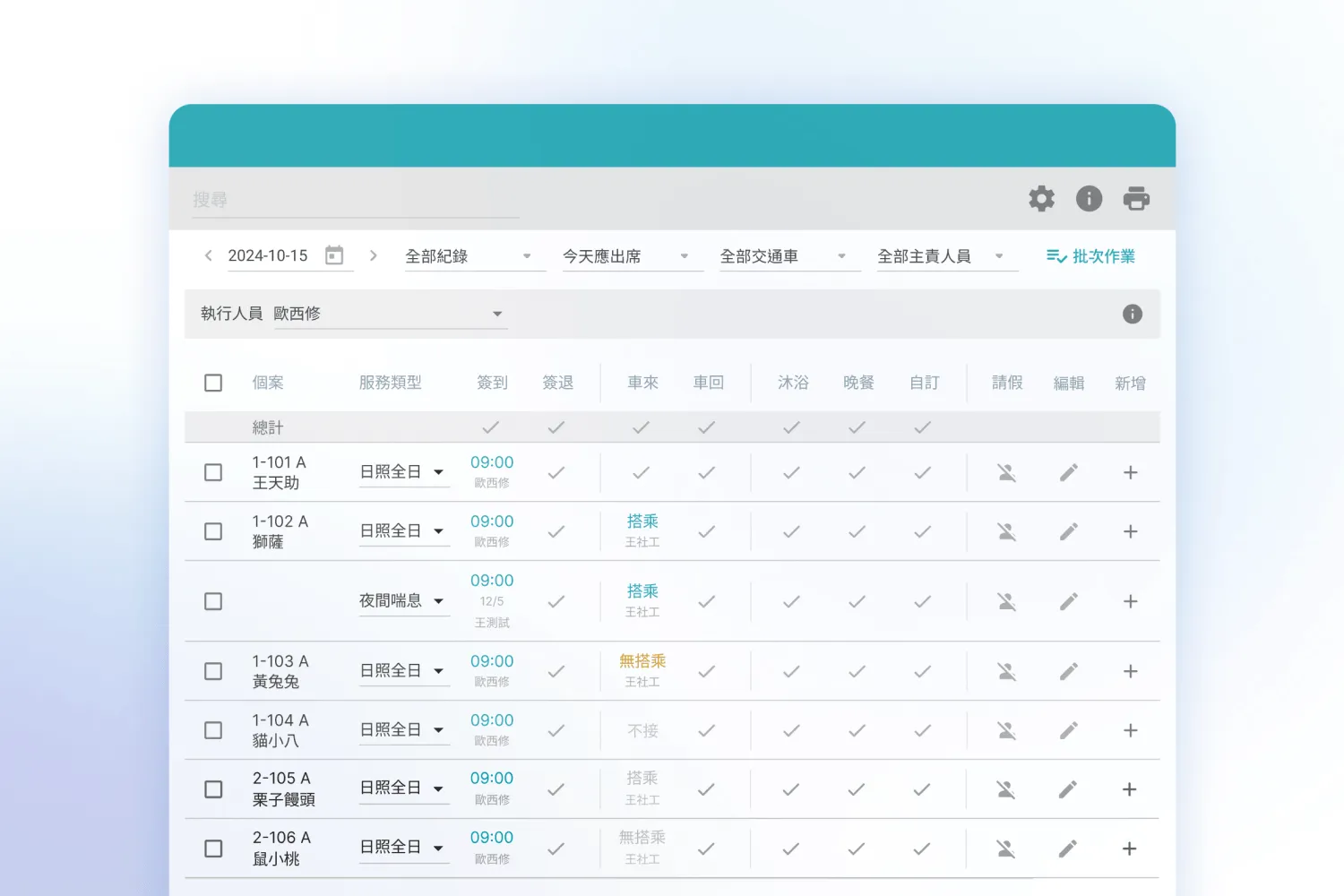This screenshot has width=1344, height=896.
Task: Select the 1-101 A 王天助 row checkbox
Action: tap(213, 472)
